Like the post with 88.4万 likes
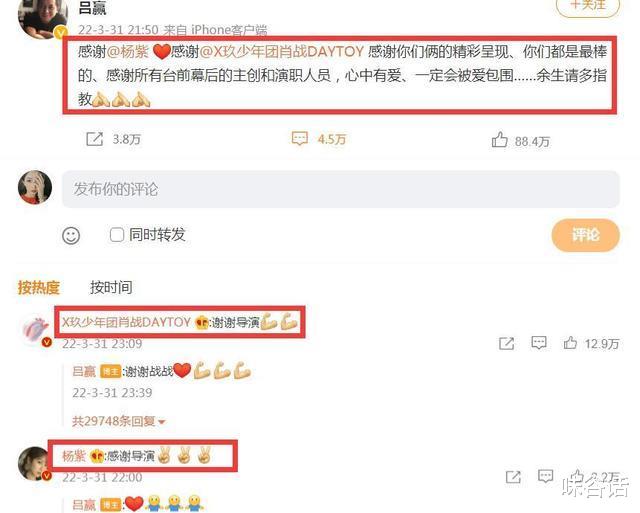 tap(500, 140)
